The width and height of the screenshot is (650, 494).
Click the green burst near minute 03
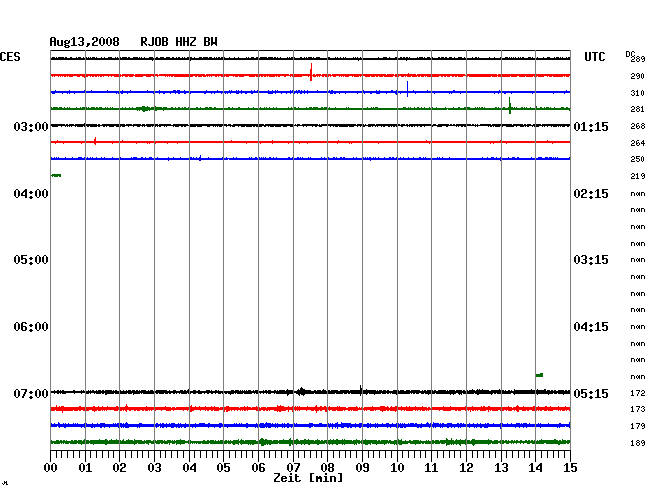tap(144, 109)
